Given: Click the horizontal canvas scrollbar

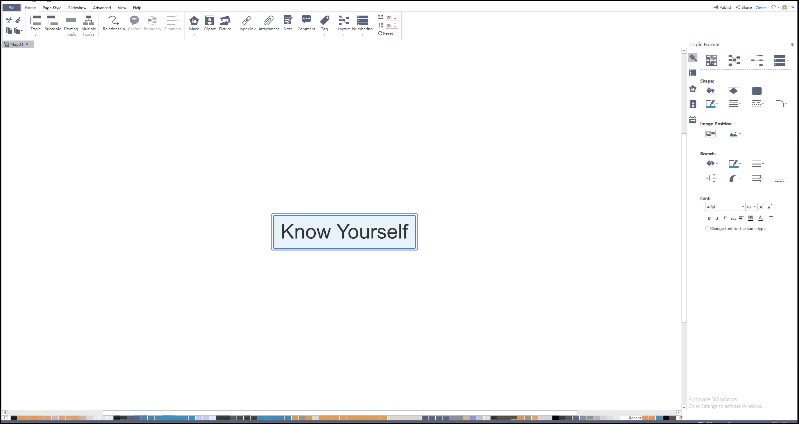Looking at the screenshot, I should coord(340,412).
